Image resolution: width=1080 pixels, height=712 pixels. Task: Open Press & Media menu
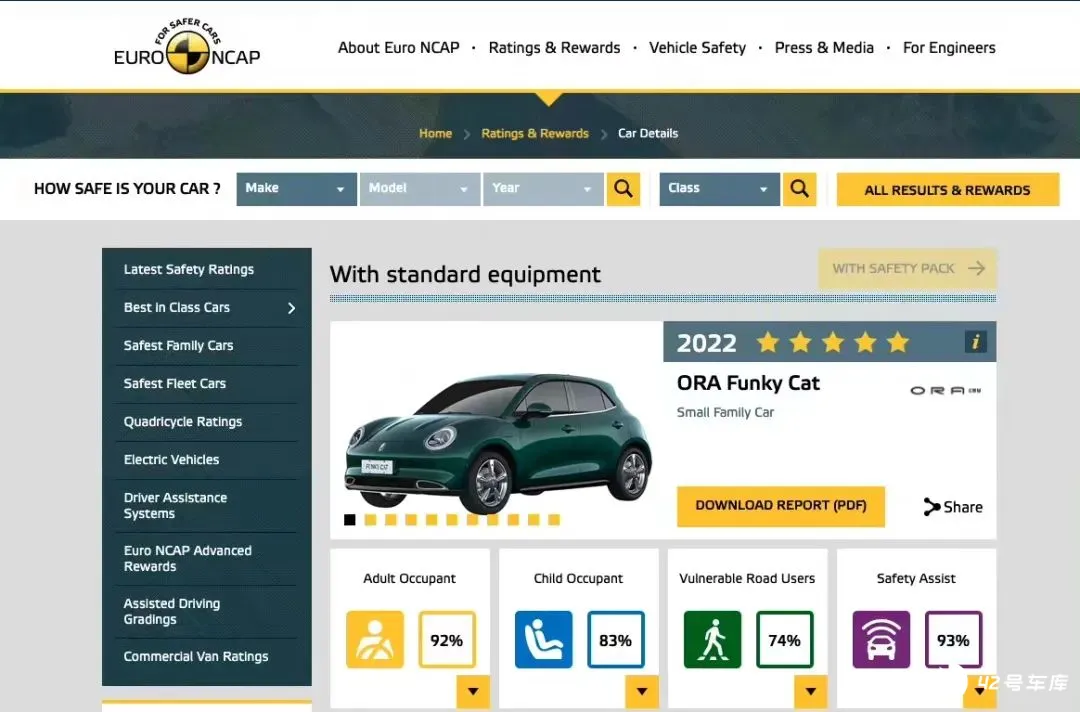824,48
